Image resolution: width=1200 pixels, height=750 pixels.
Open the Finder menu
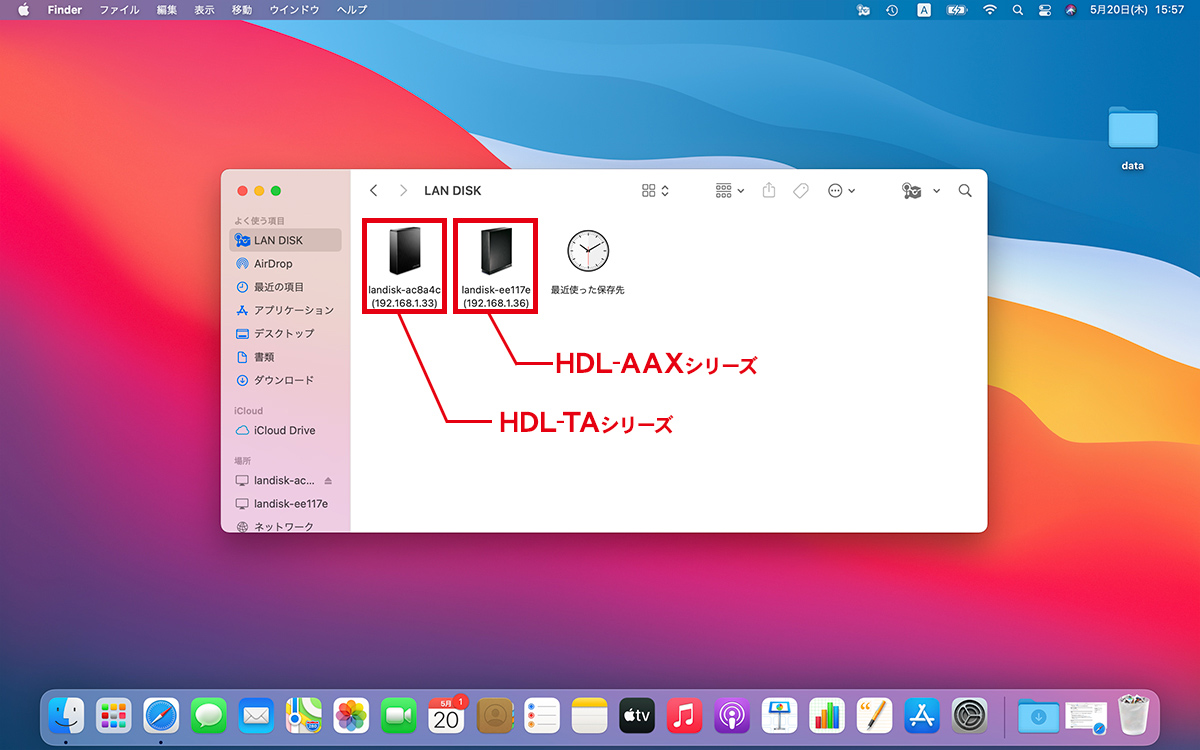click(65, 9)
